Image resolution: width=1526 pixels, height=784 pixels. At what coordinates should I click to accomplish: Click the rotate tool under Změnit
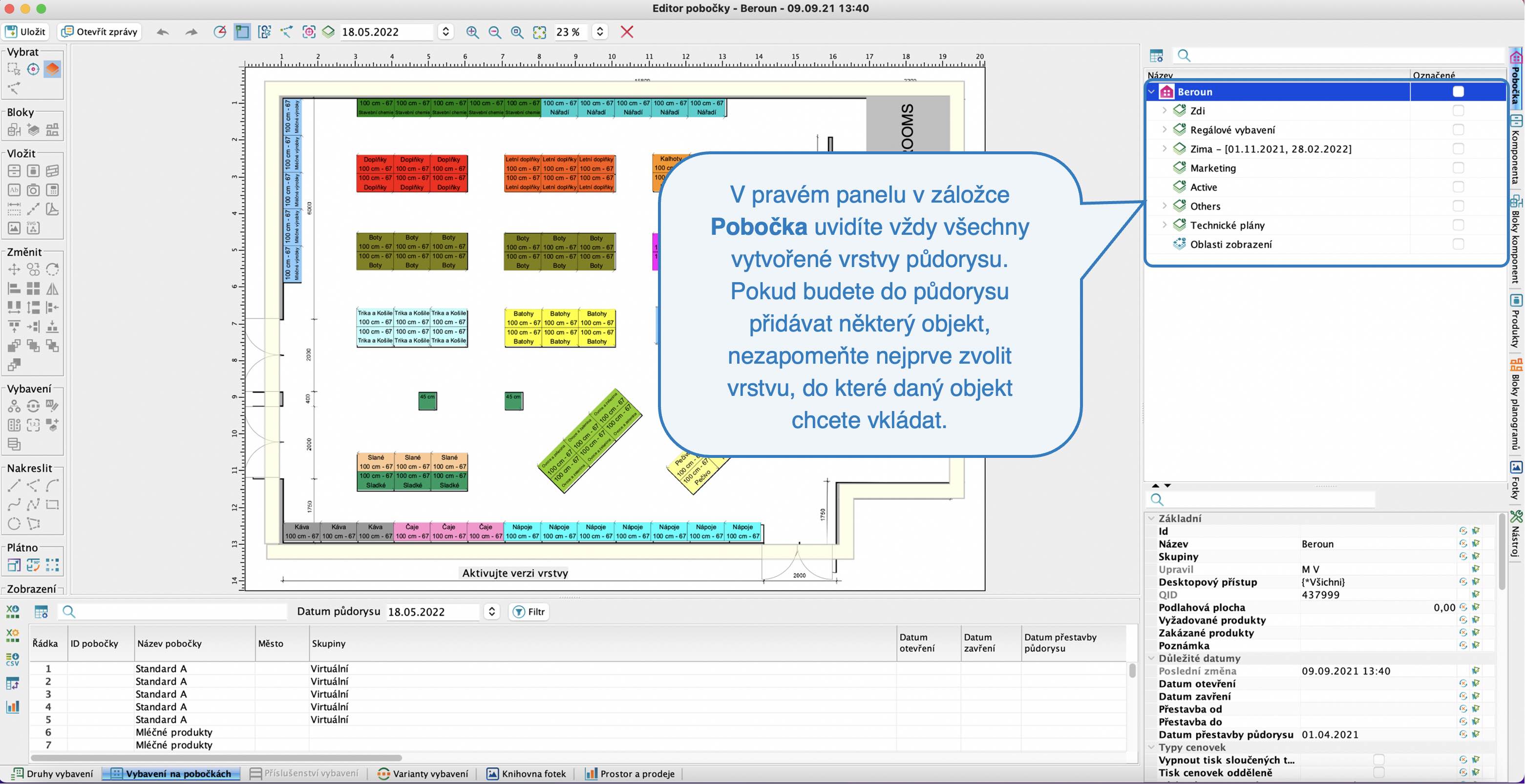coord(52,269)
